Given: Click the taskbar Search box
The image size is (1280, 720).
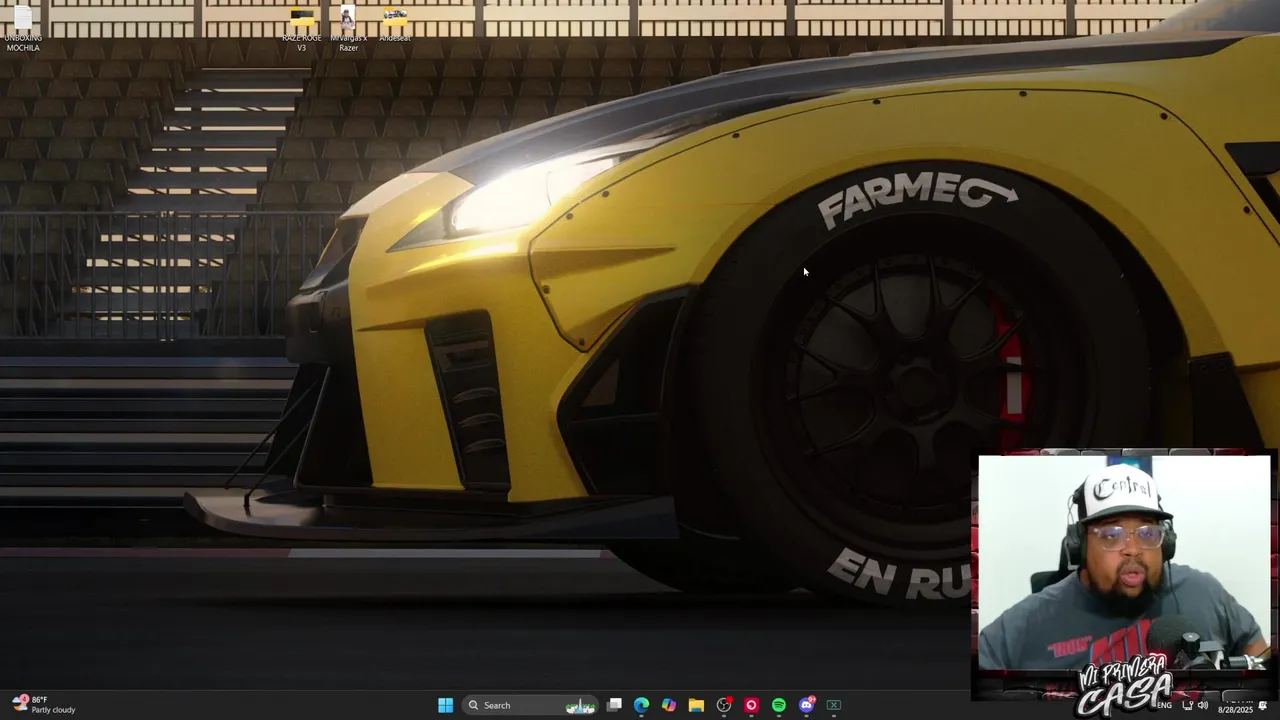Looking at the screenshot, I should (530, 705).
